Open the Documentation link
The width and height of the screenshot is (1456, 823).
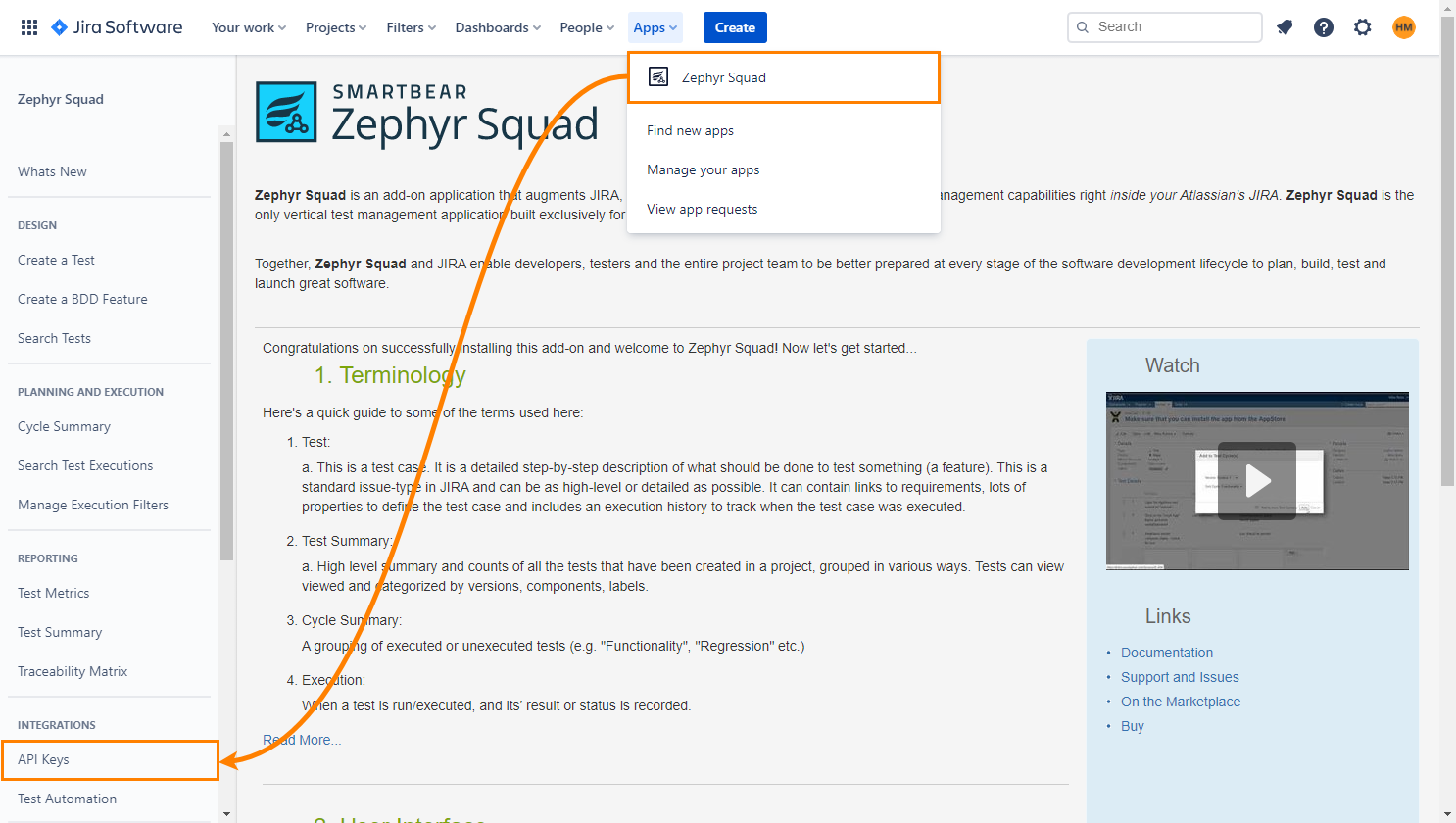[1167, 652]
